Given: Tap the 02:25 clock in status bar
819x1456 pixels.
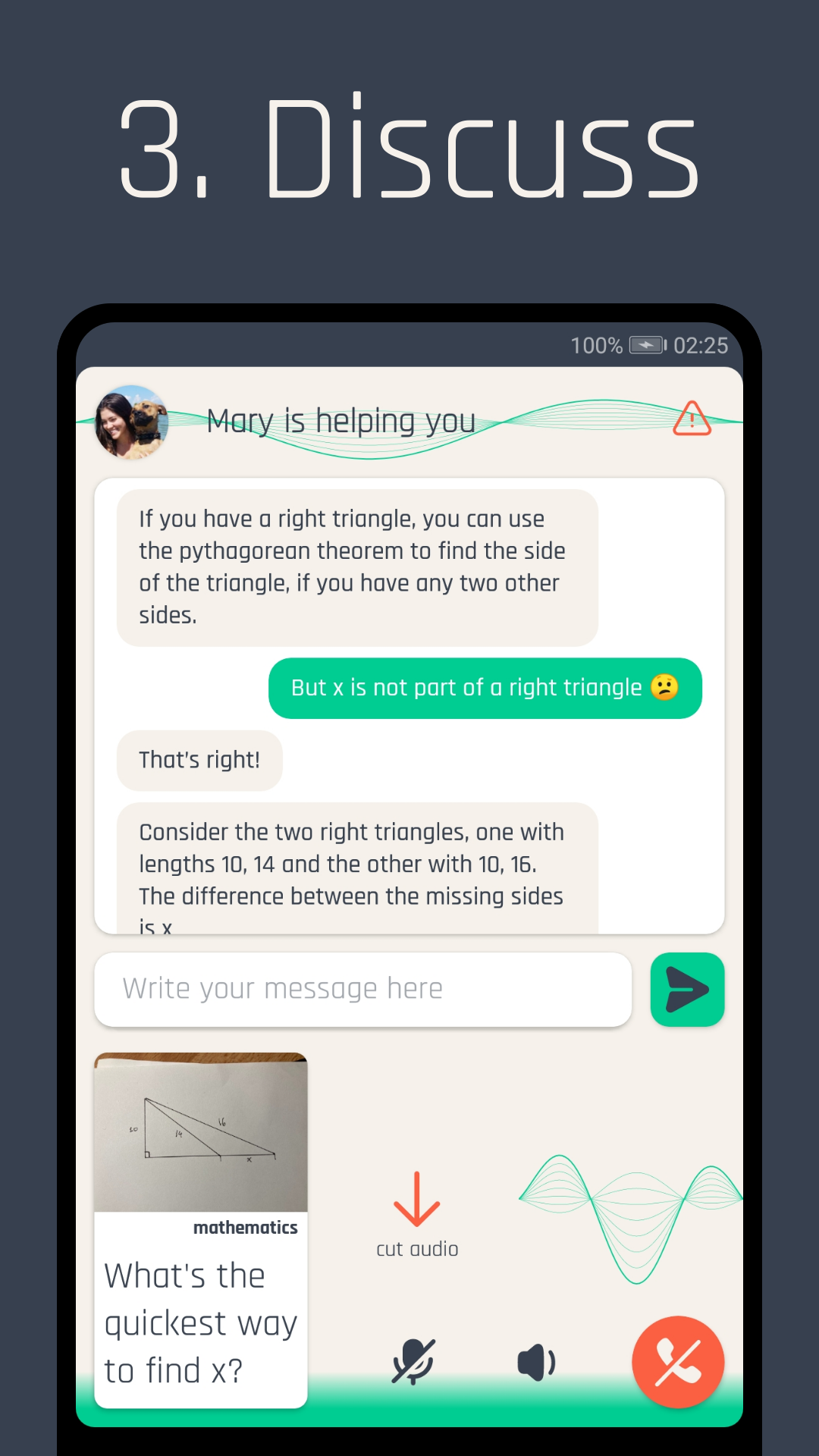Looking at the screenshot, I should click(701, 346).
